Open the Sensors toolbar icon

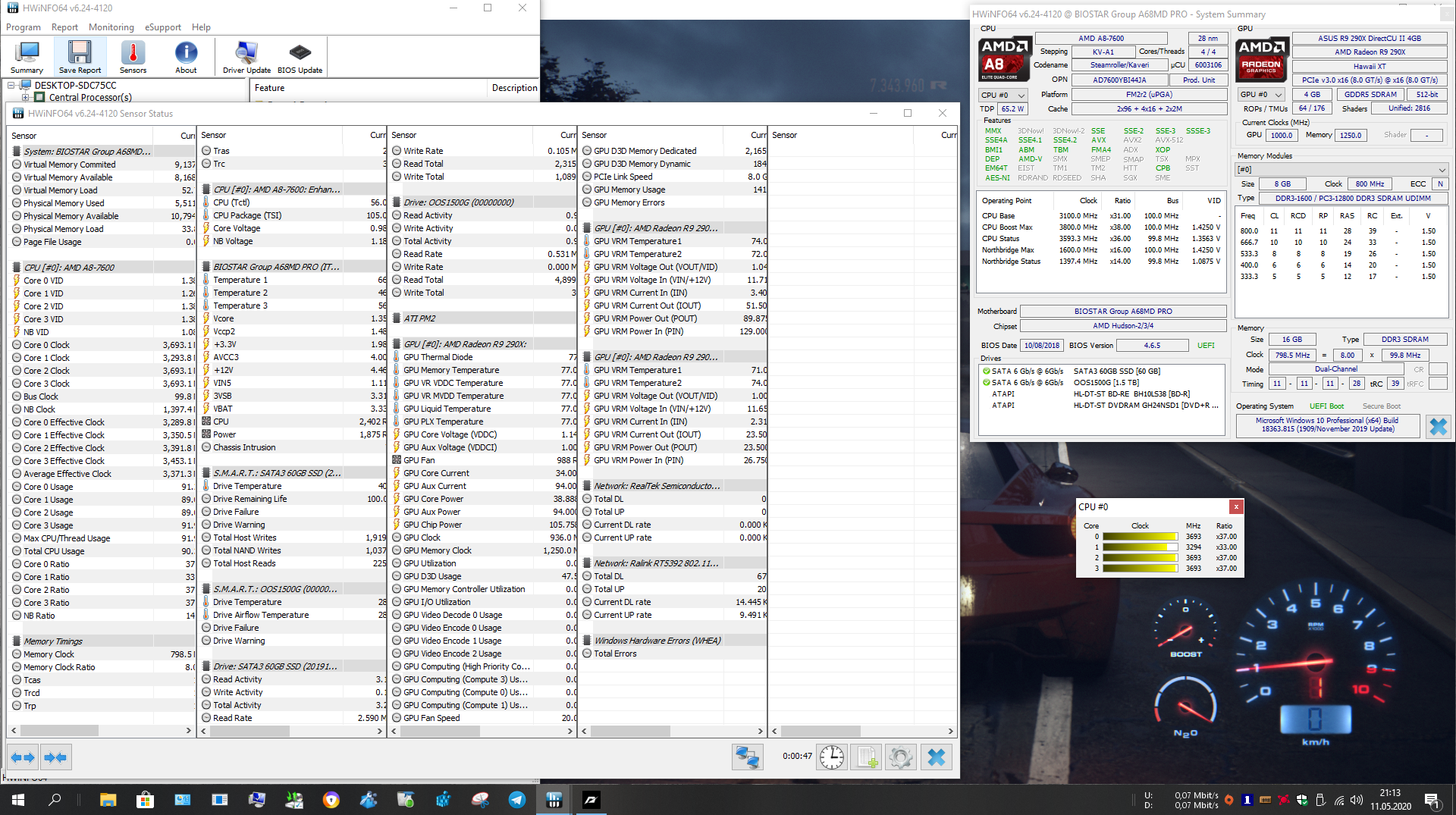(133, 57)
